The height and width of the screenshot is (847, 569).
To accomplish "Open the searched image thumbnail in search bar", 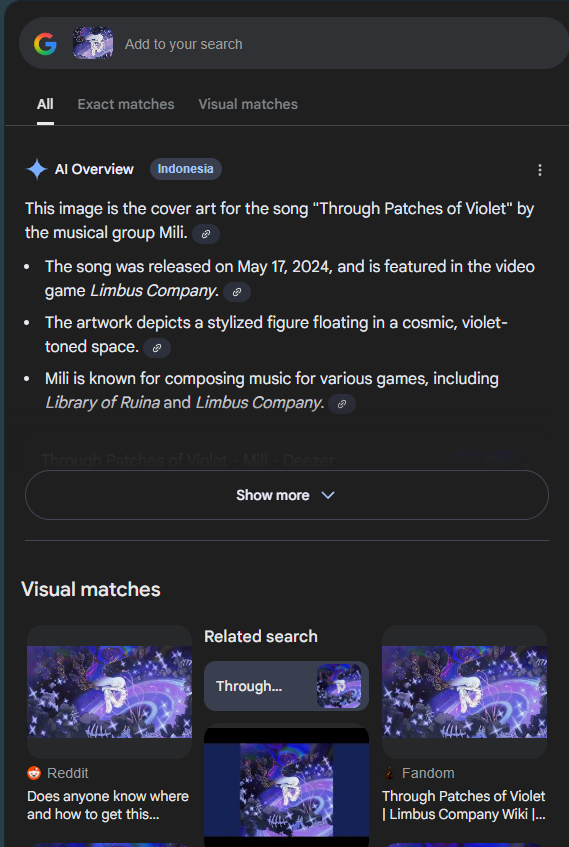I will pyautogui.click(x=93, y=43).
